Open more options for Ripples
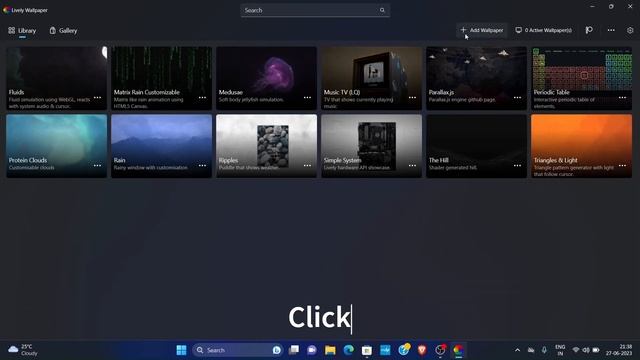 307,166
